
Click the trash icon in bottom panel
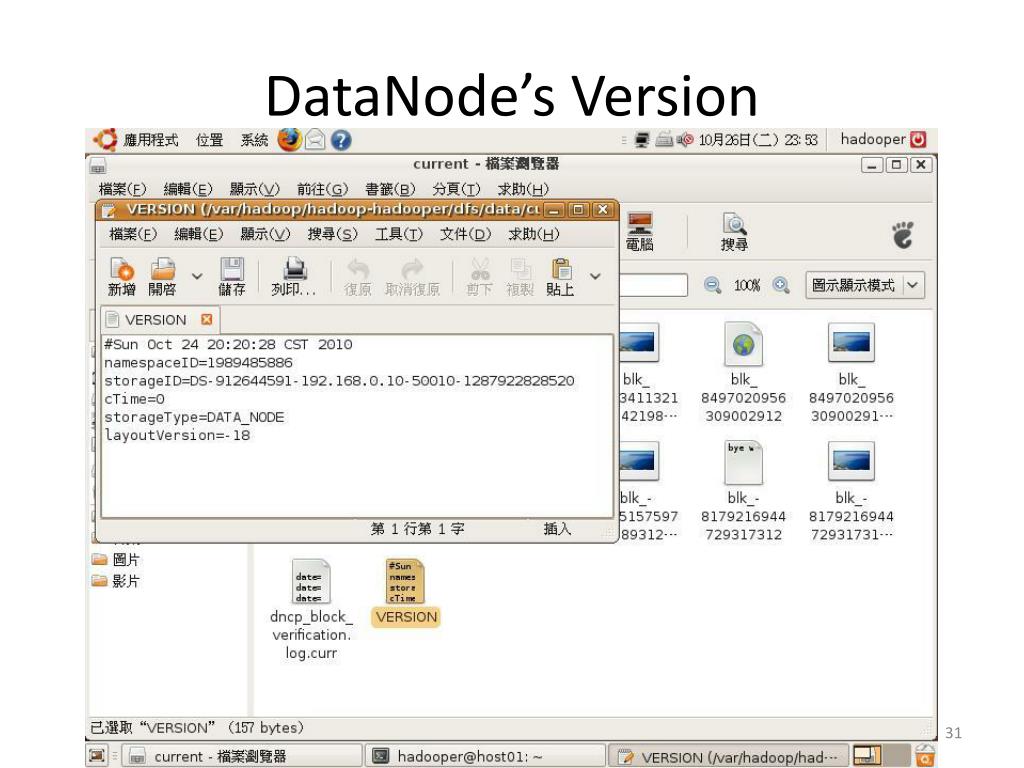point(925,756)
